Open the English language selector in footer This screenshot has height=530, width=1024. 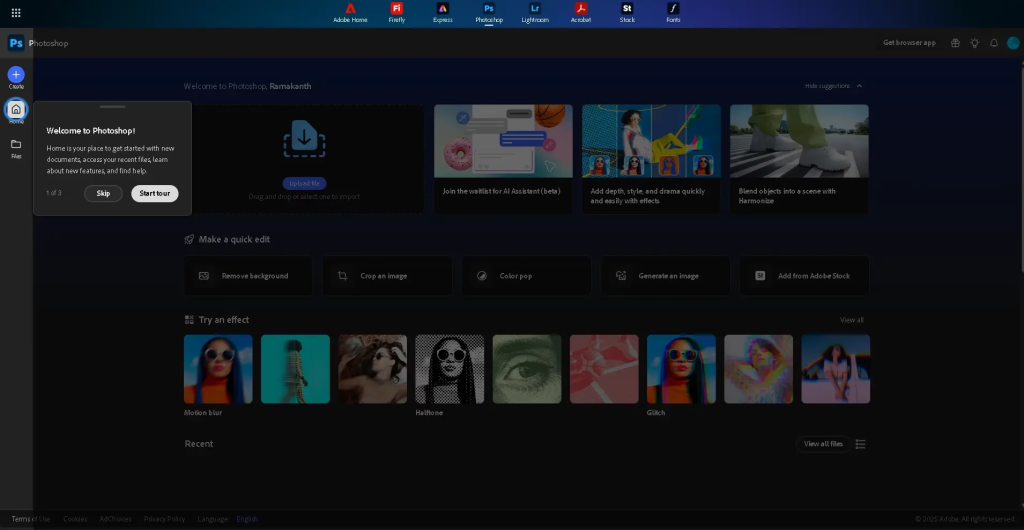click(x=247, y=519)
